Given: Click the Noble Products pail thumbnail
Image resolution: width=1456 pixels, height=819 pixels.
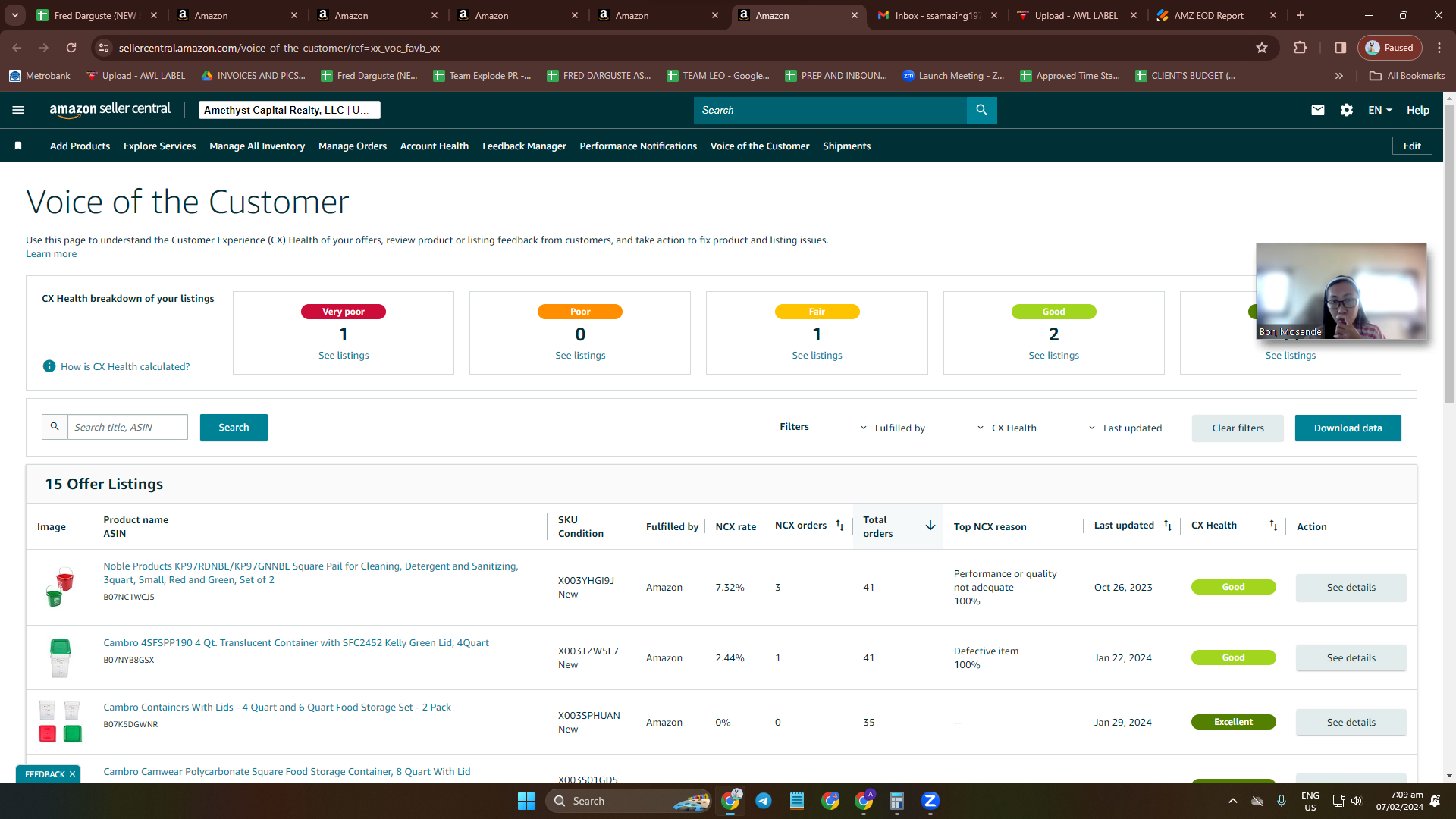Looking at the screenshot, I should (59, 587).
